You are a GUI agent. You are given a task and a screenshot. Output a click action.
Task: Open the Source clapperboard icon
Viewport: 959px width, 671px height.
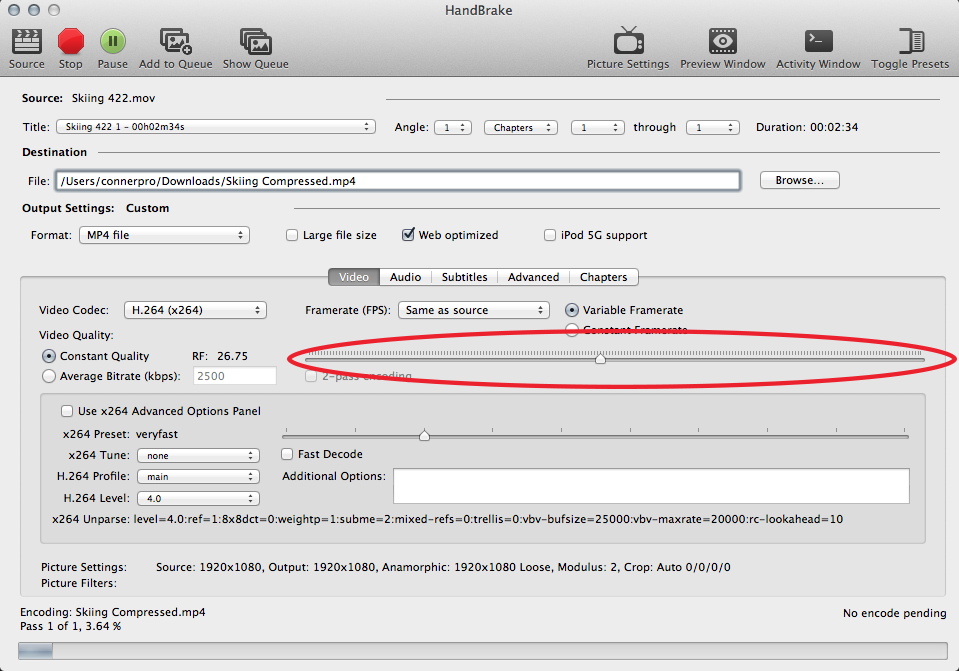[26, 42]
